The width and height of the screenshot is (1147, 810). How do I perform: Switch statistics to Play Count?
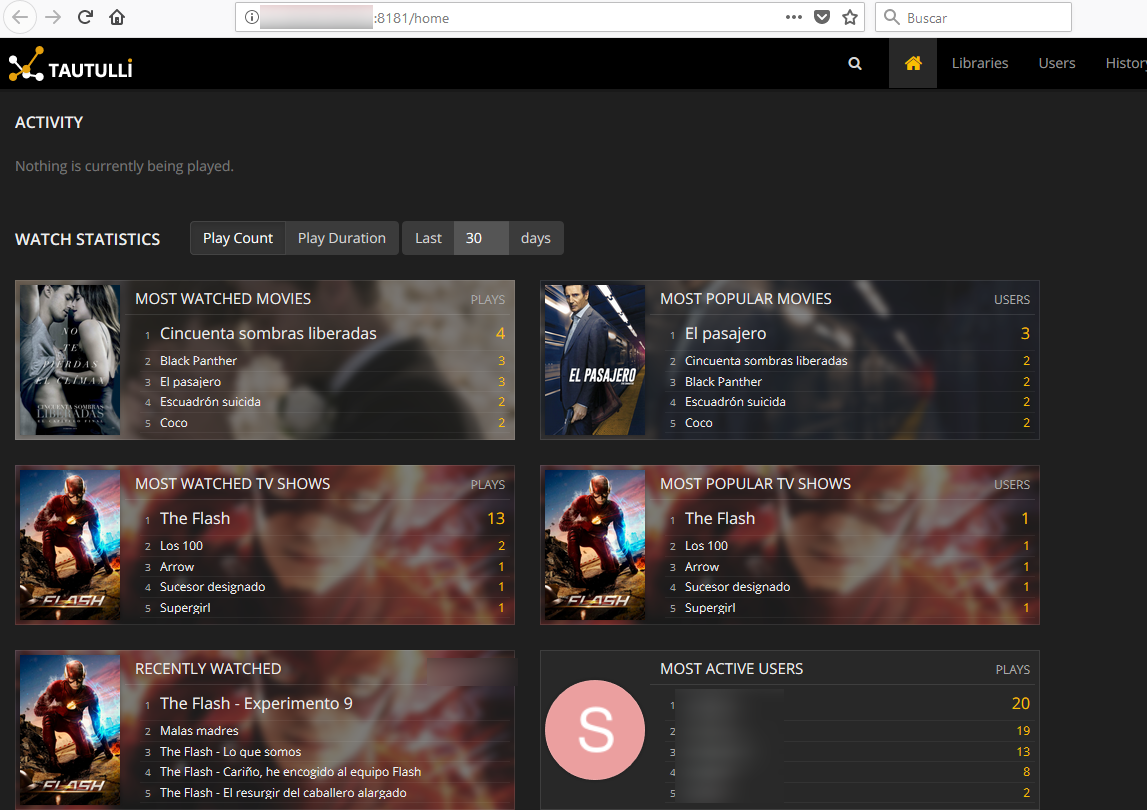click(x=238, y=239)
